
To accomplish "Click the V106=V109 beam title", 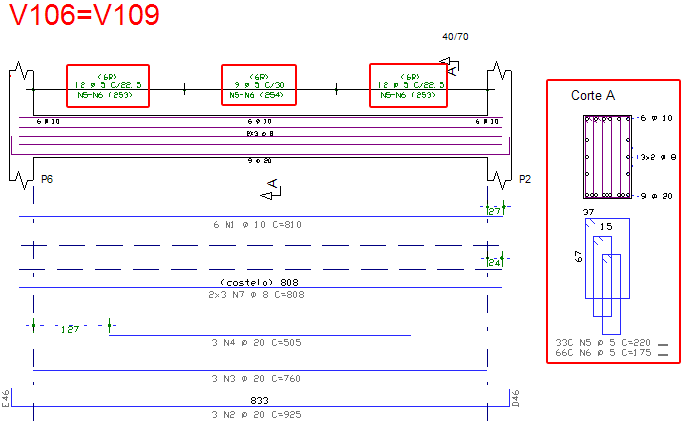I will click(81, 19).
